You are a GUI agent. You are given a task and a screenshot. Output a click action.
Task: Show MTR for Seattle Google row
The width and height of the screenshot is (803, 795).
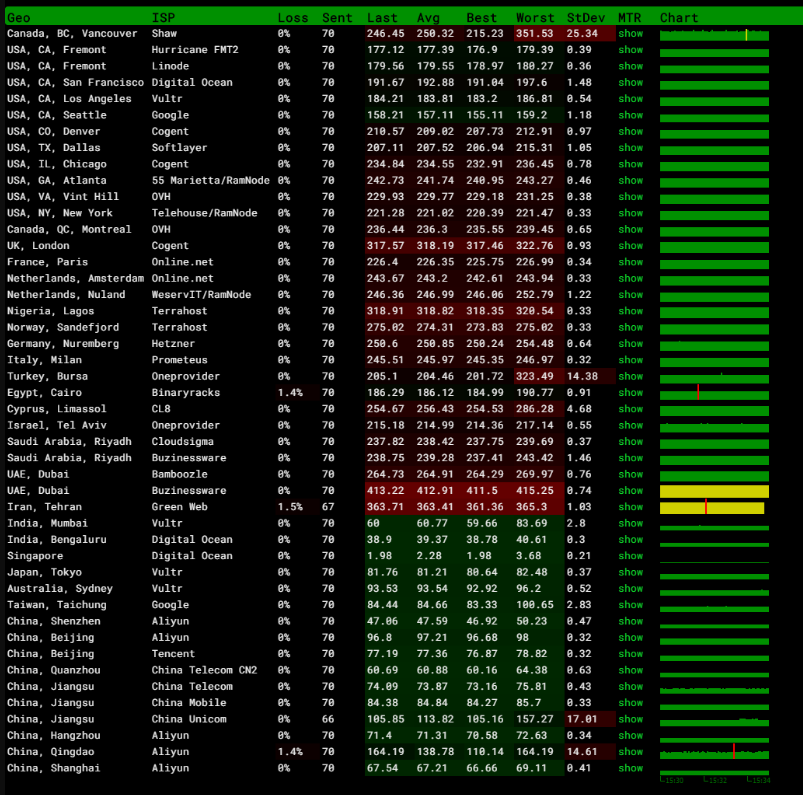630,115
